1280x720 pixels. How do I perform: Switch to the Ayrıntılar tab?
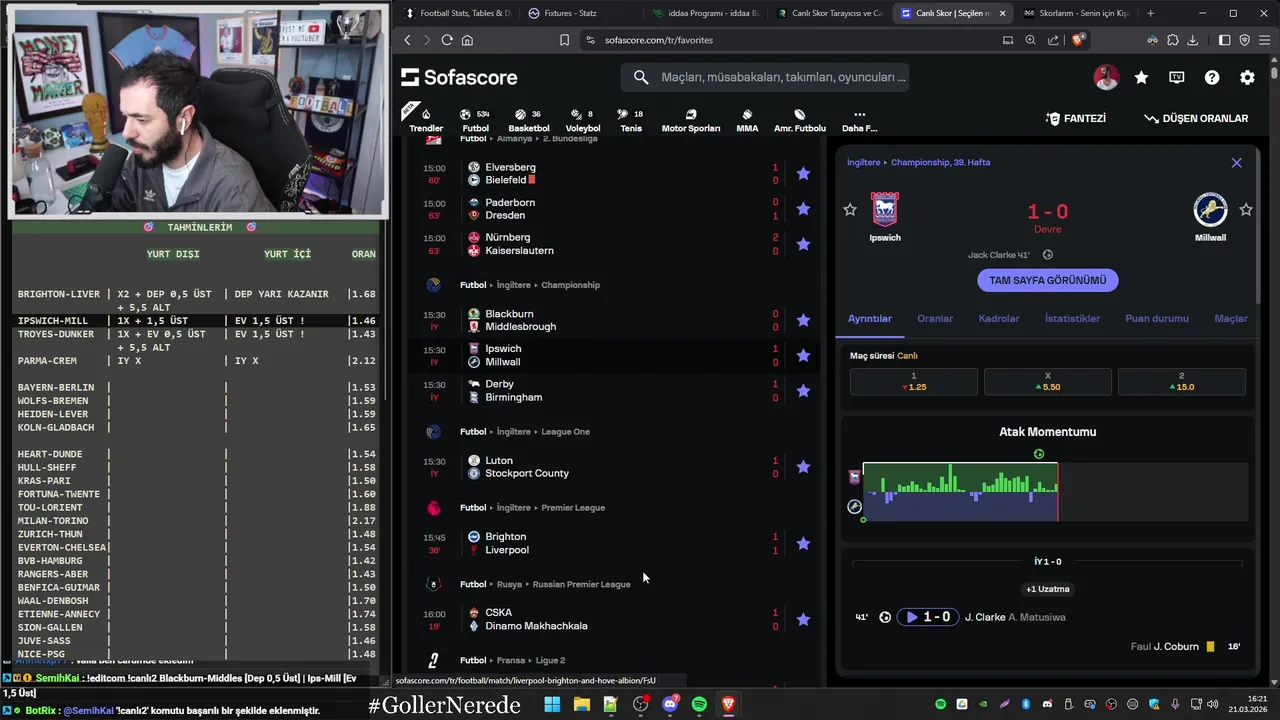869,318
